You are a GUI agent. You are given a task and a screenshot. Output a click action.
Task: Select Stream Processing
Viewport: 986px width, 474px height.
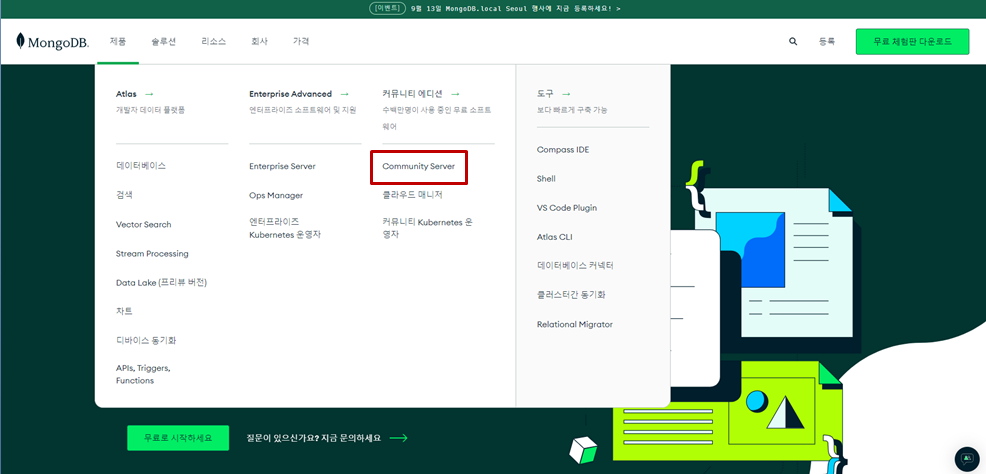click(x=152, y=253)
